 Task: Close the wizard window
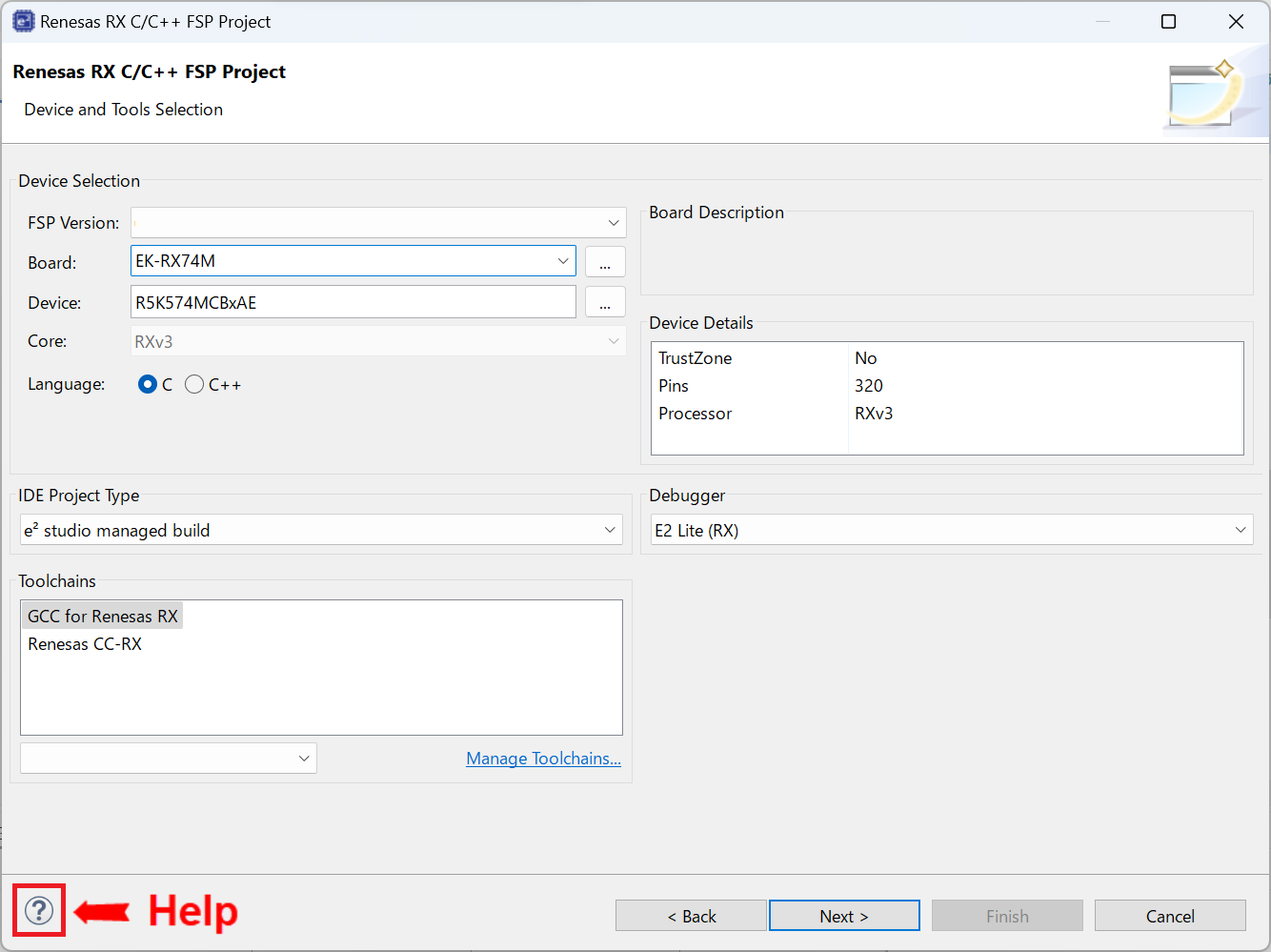pyautogui.click(x=1236, y=21)
